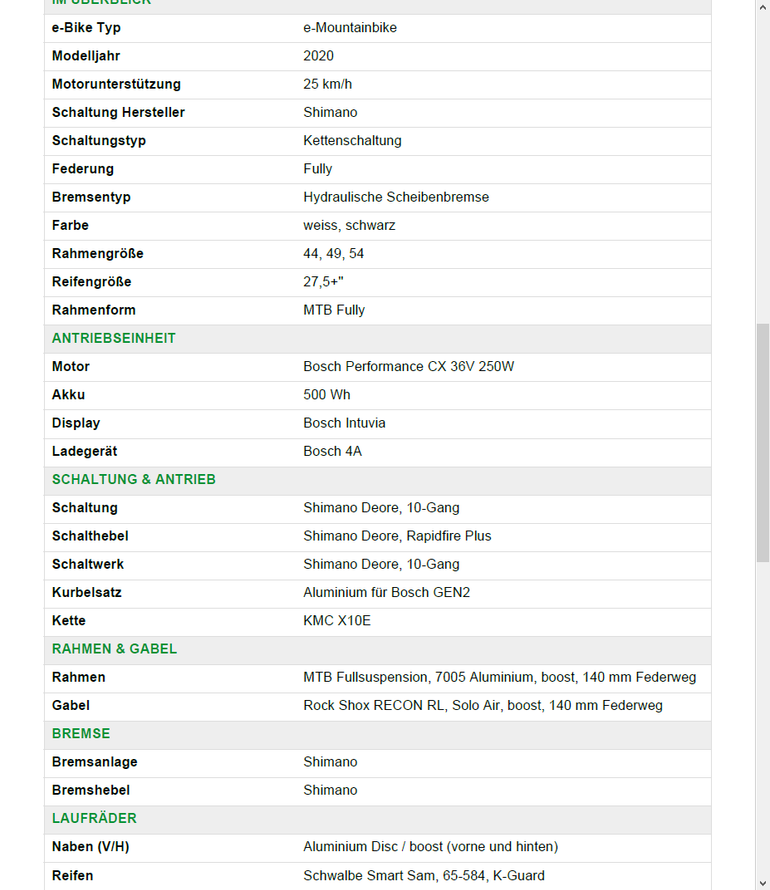Image resolution: width=770 pixels, height=890 pixels.
Task: Click the 'Bremshebel' label
Action: pos(91,791)
